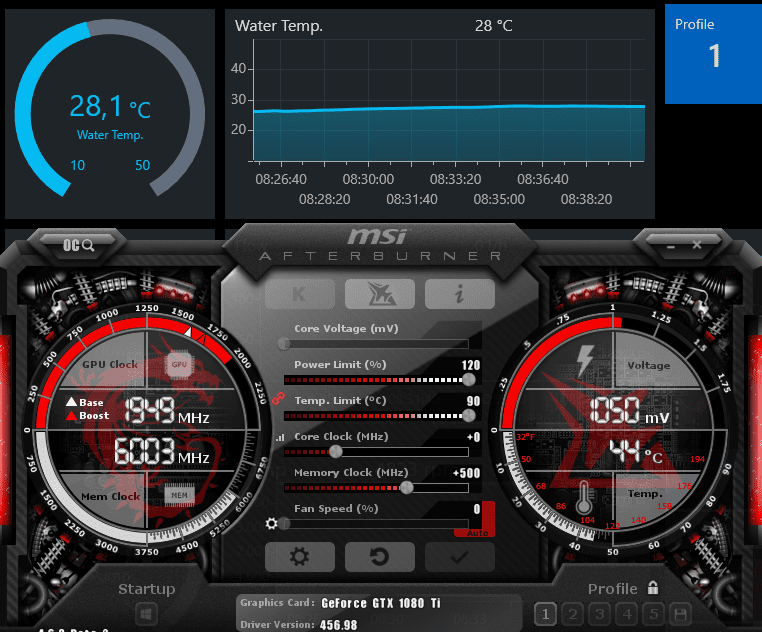
Task: Click the GeForce GTX 1080 Ti card name
Action: coord(381,603)
